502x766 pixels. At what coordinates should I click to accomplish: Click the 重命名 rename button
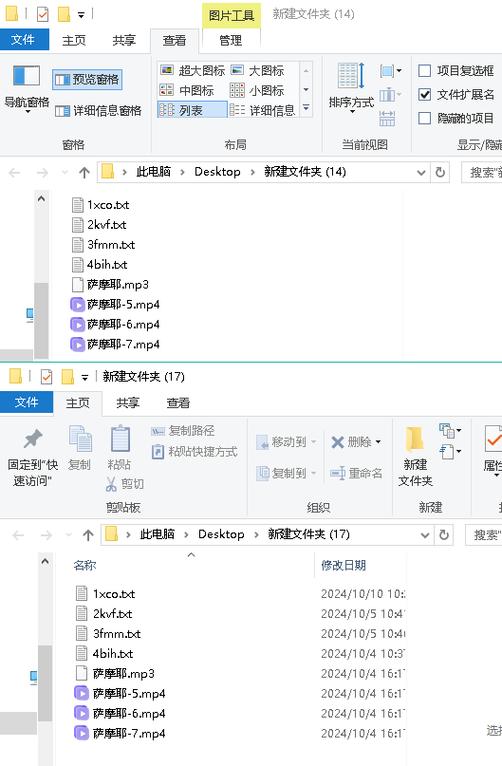[x=356, y=473]
